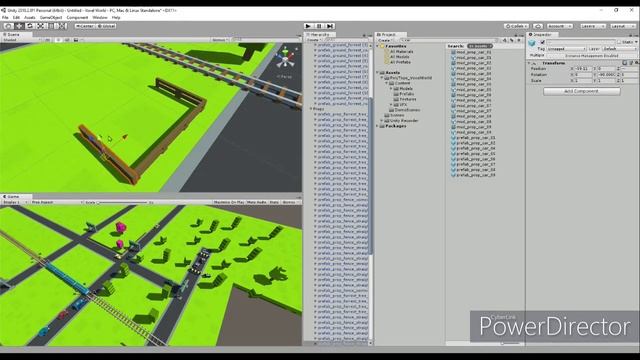Select the Hierarchy tab
Viewport: 640px width, 360px height.
(x=320, y=35)
